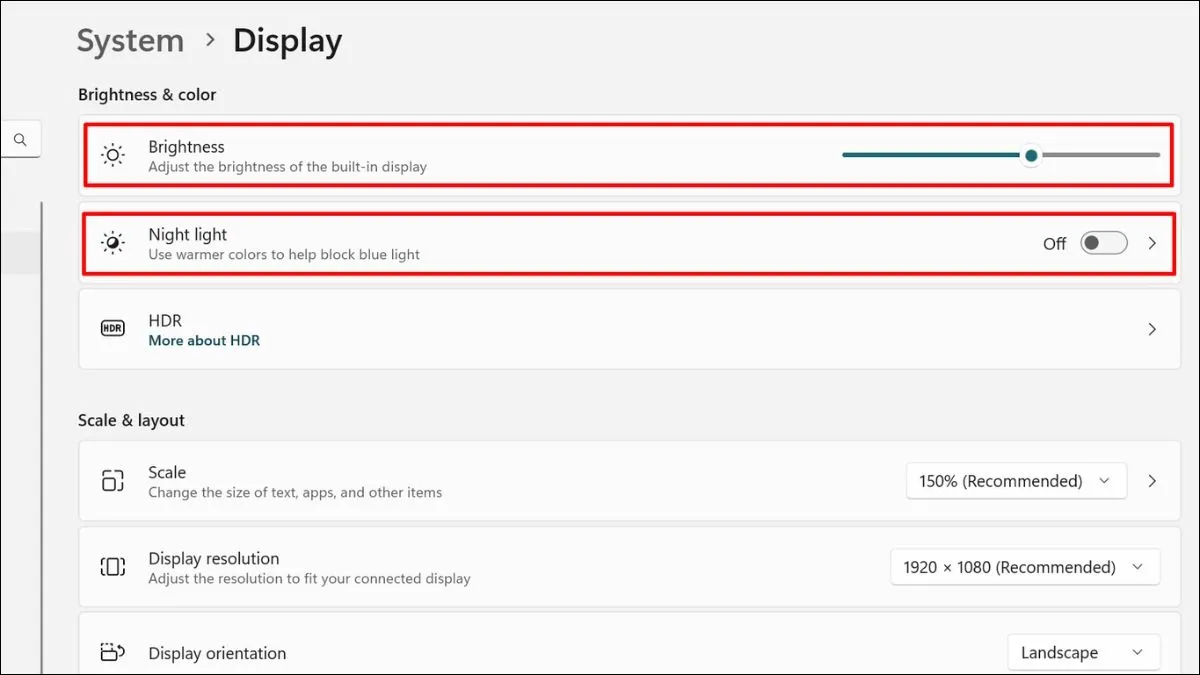This screenshot has height=675, width=1200.
Task: Click the HDR icon
Action: click(112, 327)
